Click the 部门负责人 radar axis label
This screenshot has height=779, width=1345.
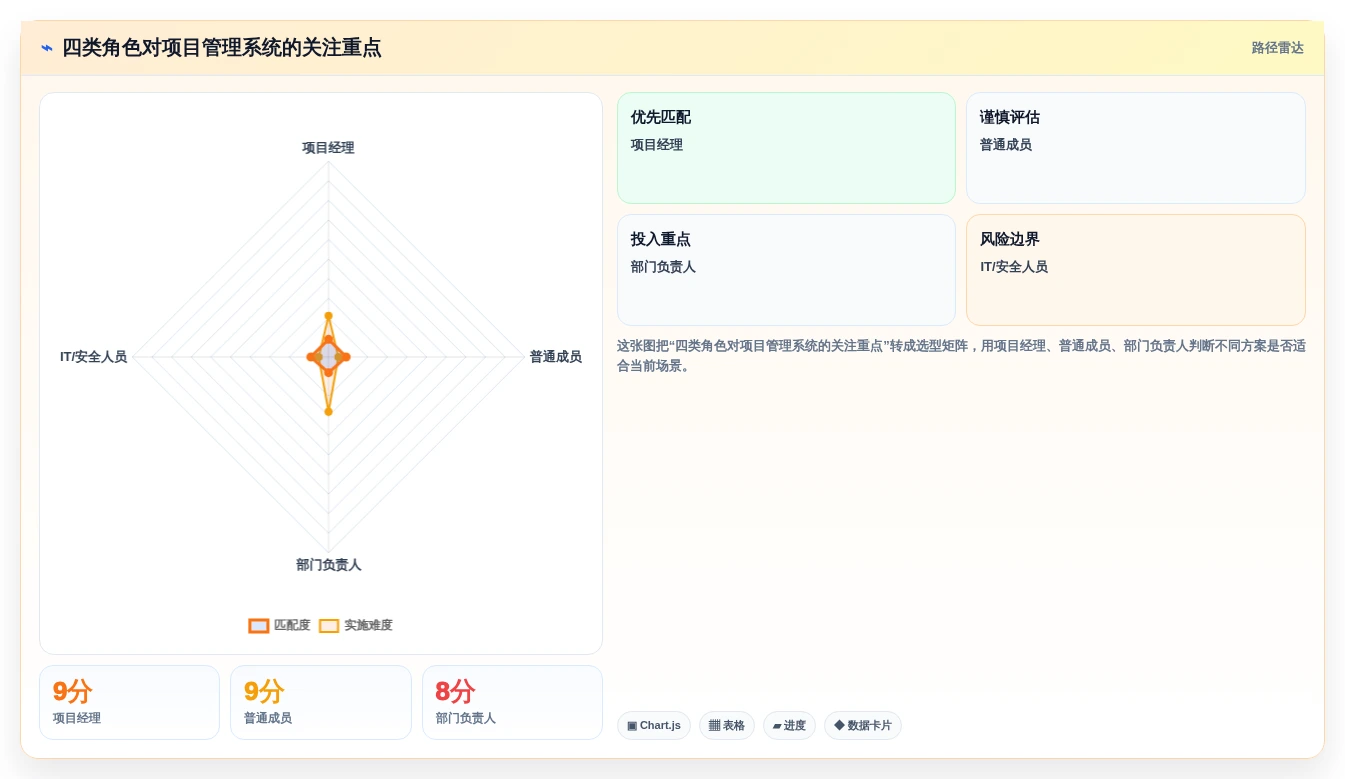[x=328, y=565]
